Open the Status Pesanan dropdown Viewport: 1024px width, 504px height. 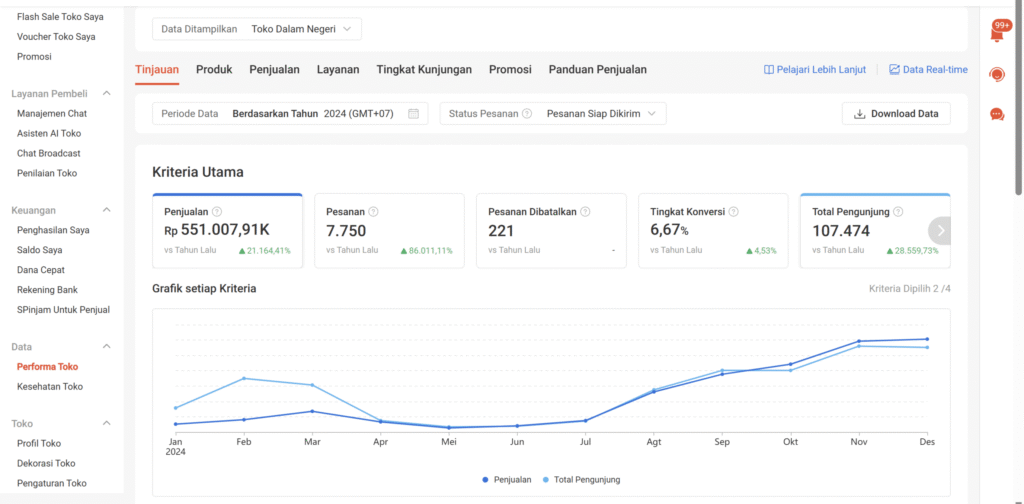553,114
